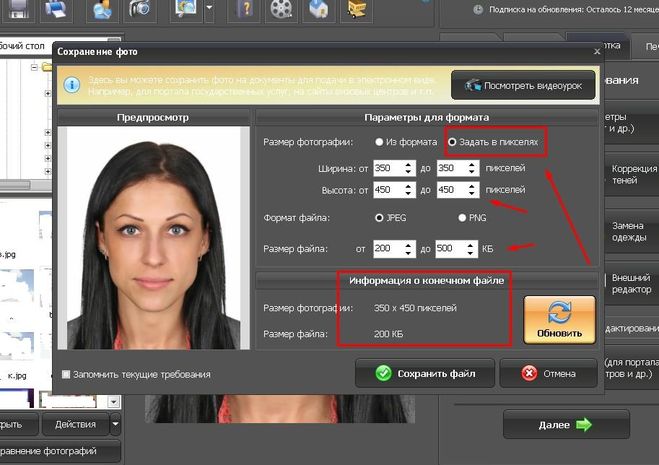The image size is (659, 465).
Task: Open the help question-mark toolbar icon
Action: click(246, 10)
